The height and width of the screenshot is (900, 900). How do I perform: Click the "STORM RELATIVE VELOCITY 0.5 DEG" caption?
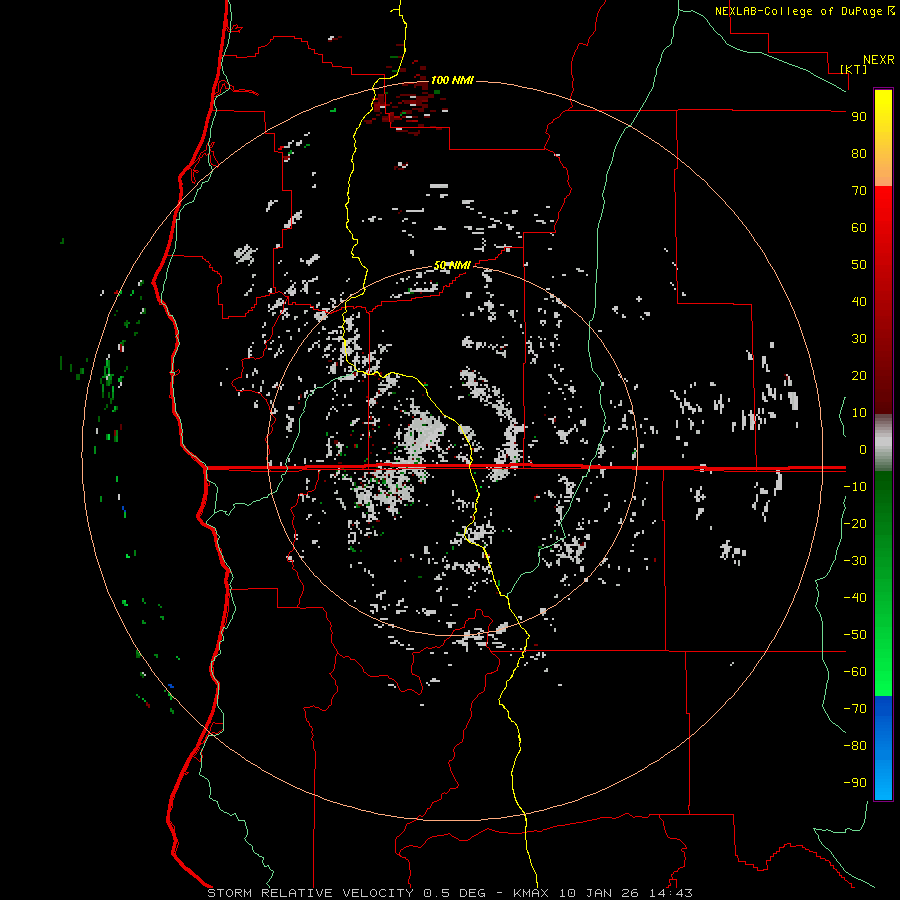pyautogui.click(x=346, y=893)
